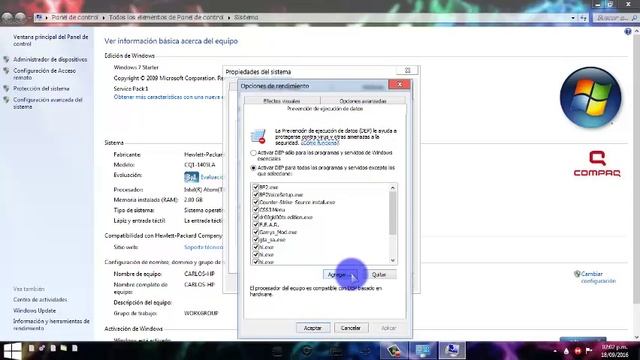The width and height of the screenshot is (640, 360).
Task: Toggle the CSS3 Menu checkbox
Action: pos(256,209)
